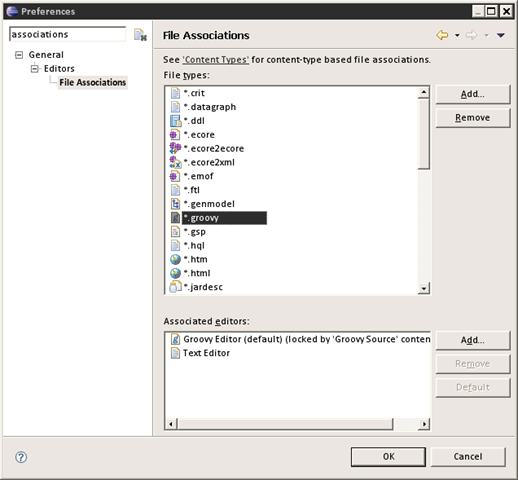The height and width of the screenshot is (480, 518).
Task: Click the *.gsp file icon
Action: pyautogui.click(x=175, y=232)
